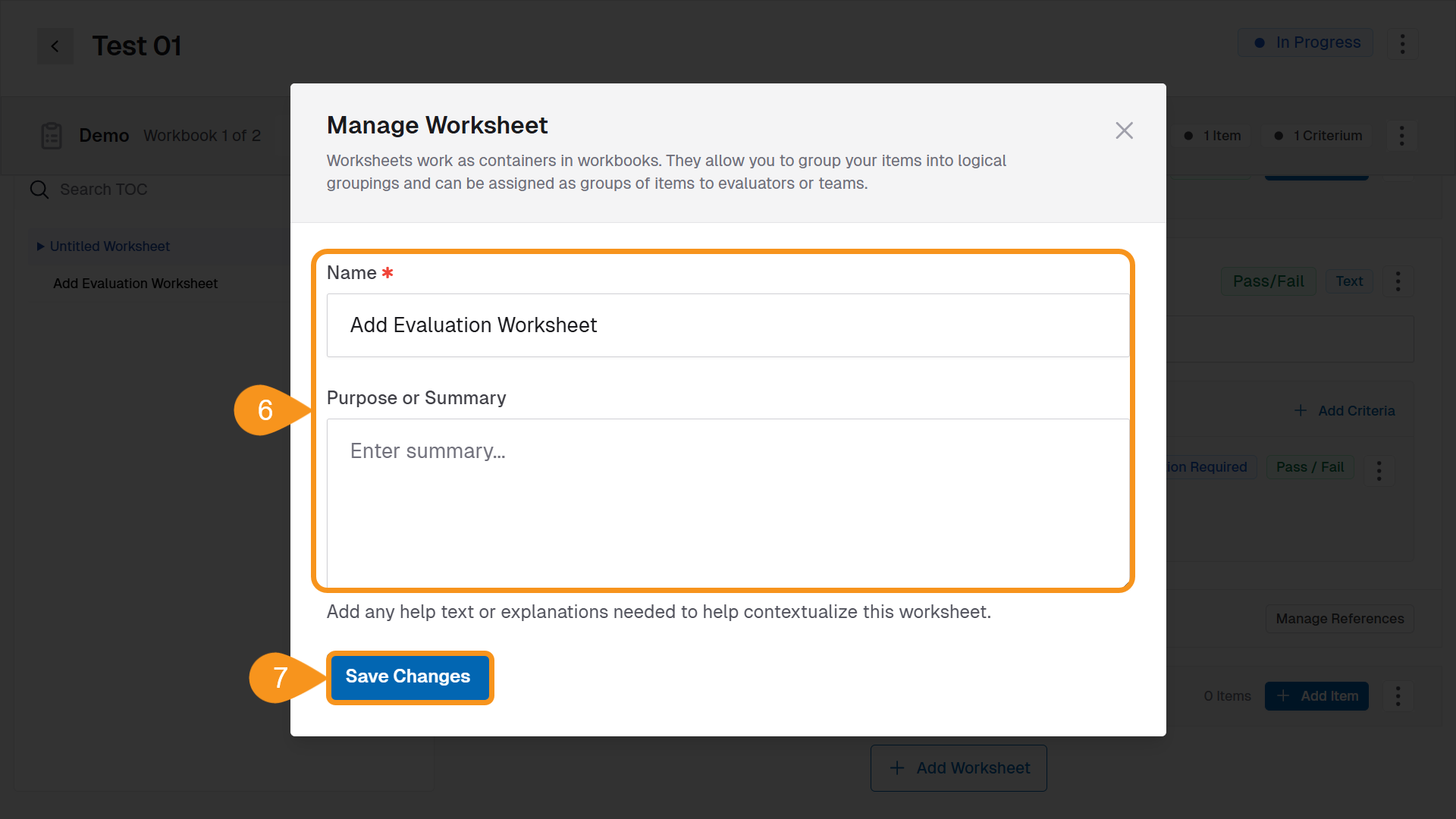Open the In Progress status selector

[1305, 42]
